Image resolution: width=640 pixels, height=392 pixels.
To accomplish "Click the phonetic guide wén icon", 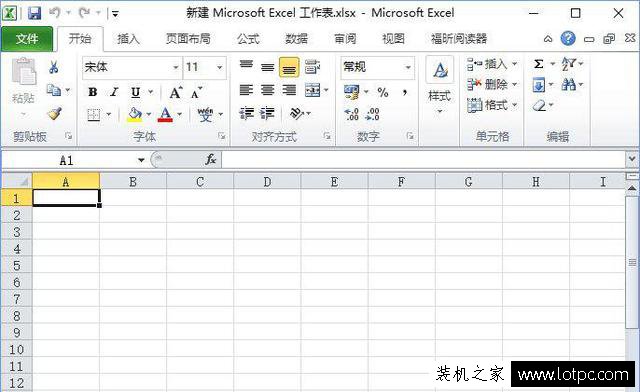I will [205, 115].
